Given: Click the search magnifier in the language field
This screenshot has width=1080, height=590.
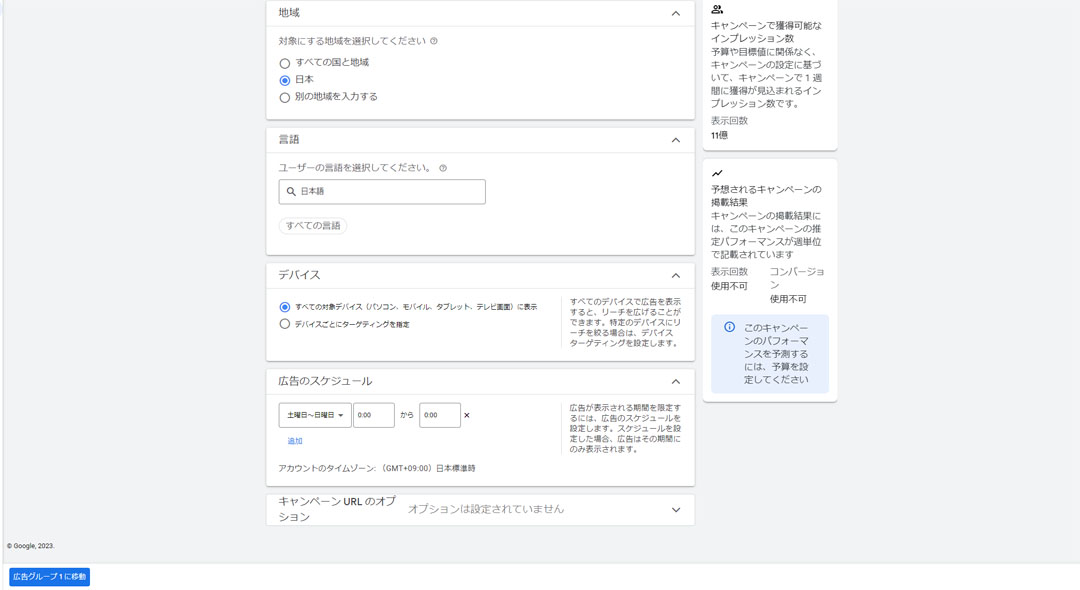Looking at the screenshot, I should pyautogui.click(x=291, y=192).
